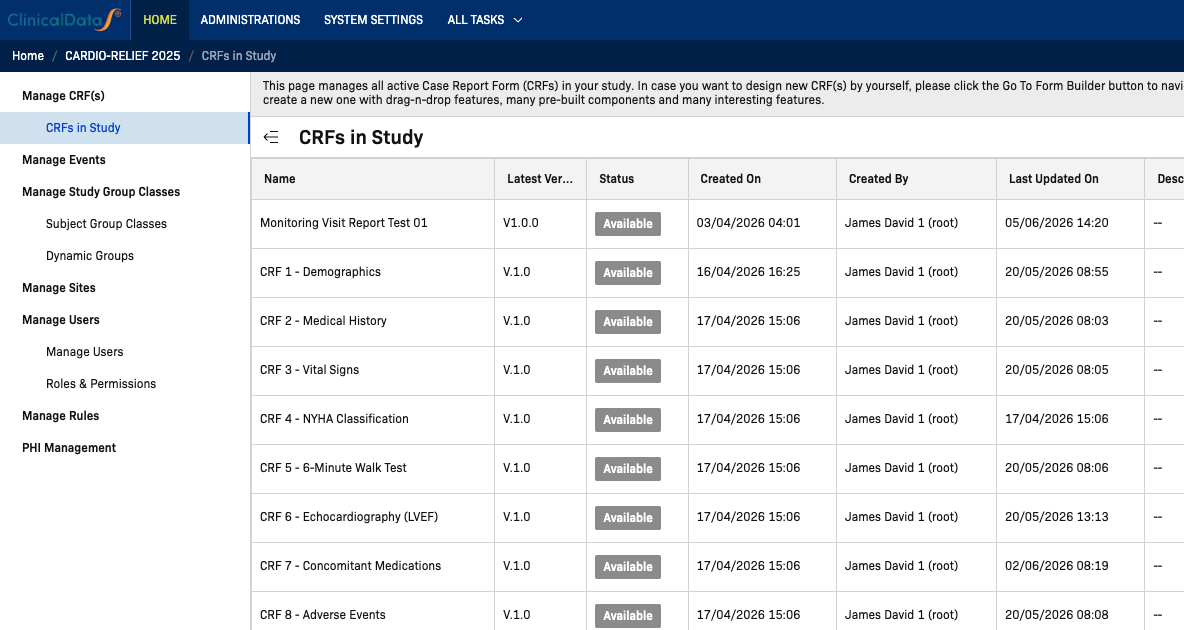Select CRF 3 - Vital Signs name
The height and width of the screenshot is (630, 1184).
point(310,370)
